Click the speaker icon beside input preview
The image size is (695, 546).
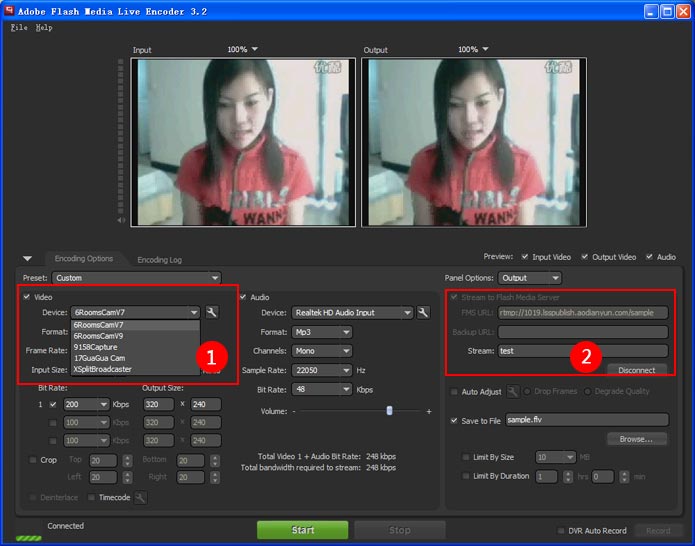[x=121, y=220]
